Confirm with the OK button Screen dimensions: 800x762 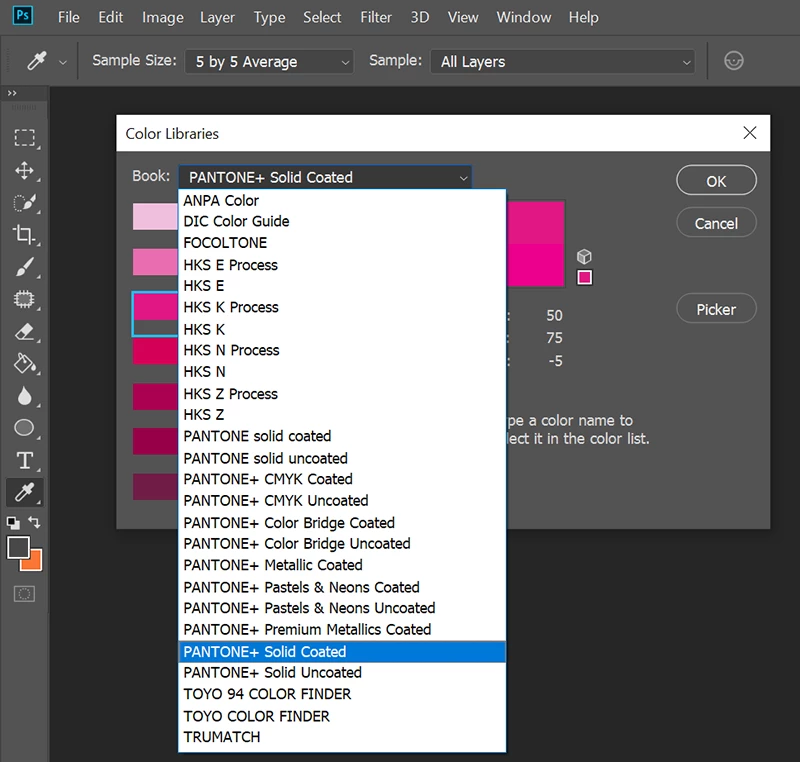click(x=716, y=181)
